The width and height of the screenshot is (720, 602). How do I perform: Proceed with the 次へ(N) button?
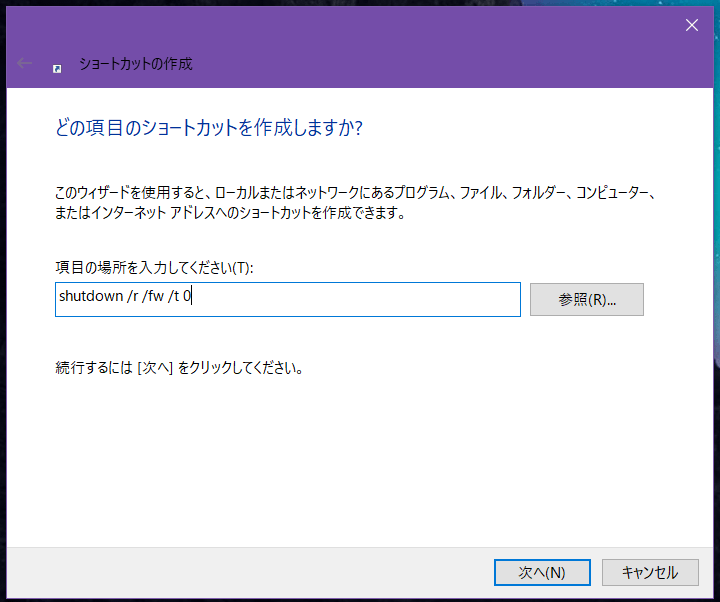click(x=542, y=572)
